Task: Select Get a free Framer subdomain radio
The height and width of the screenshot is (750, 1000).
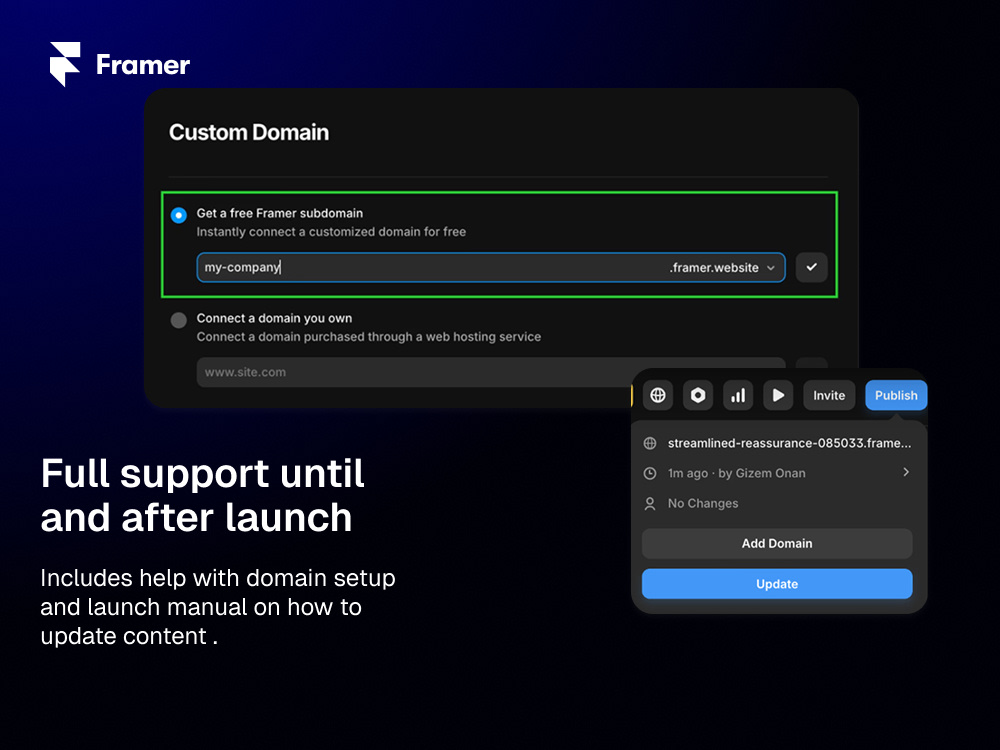Action: tap(179, 215)
